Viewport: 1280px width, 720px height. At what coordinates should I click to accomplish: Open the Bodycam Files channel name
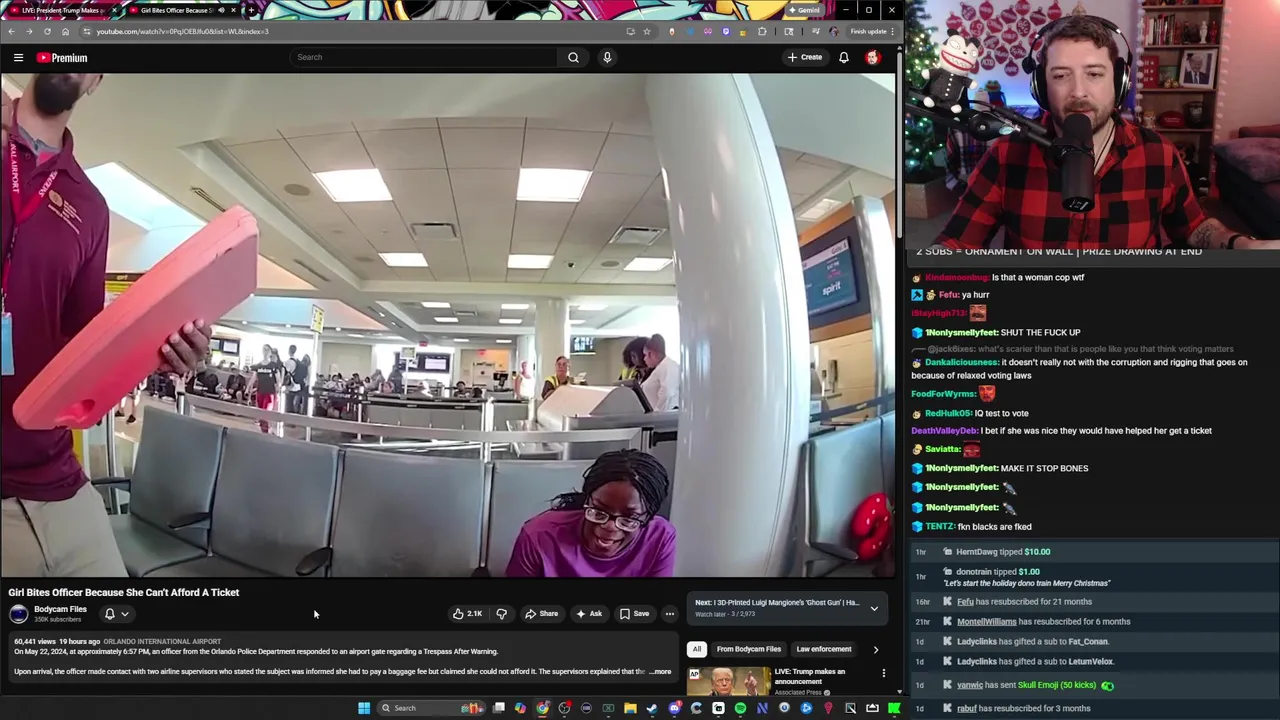pos(60,609)
